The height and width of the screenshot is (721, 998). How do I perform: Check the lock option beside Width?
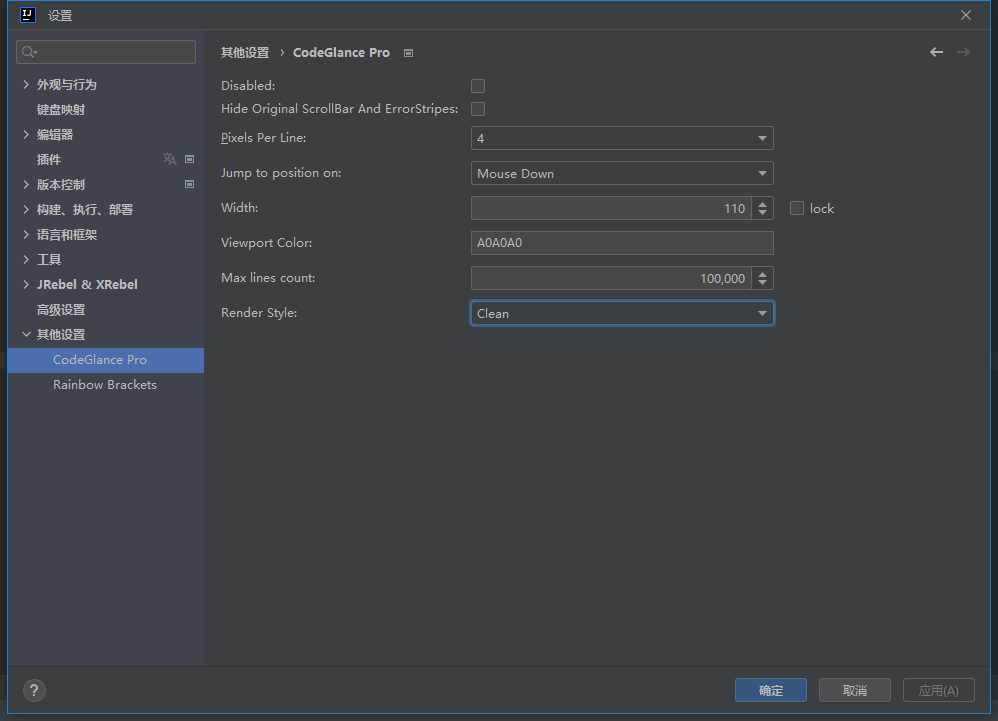(x=797, y=207)
